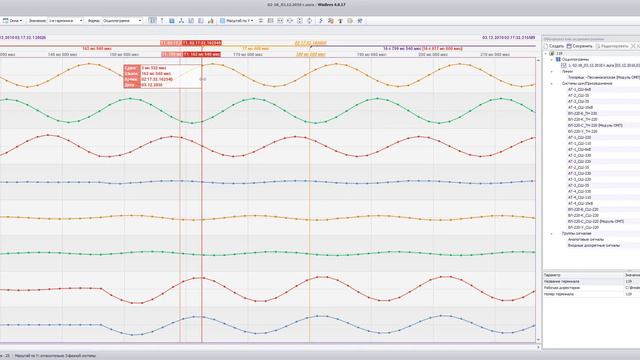Collapse the Системы шин/Присоединения node
This screenshot has width=640, height=360.
[x=552, y=83]
